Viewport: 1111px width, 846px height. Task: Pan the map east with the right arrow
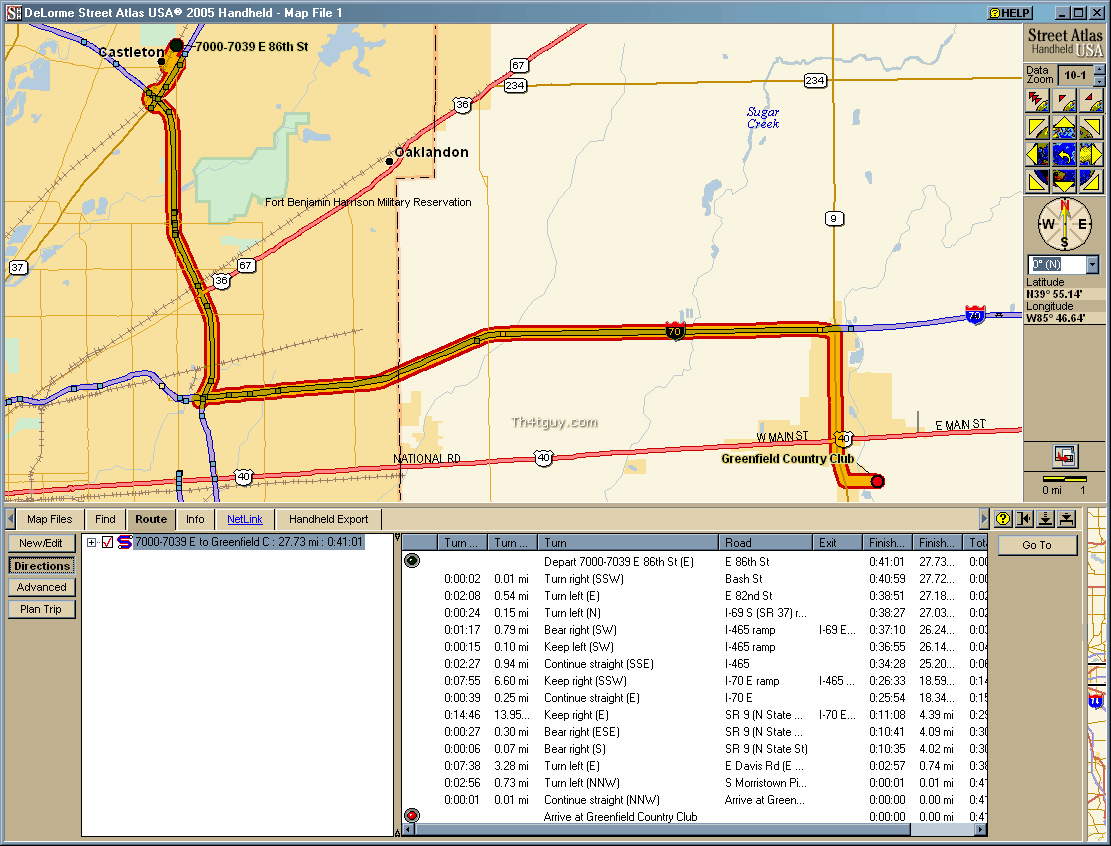click(x=1091, y=154)
